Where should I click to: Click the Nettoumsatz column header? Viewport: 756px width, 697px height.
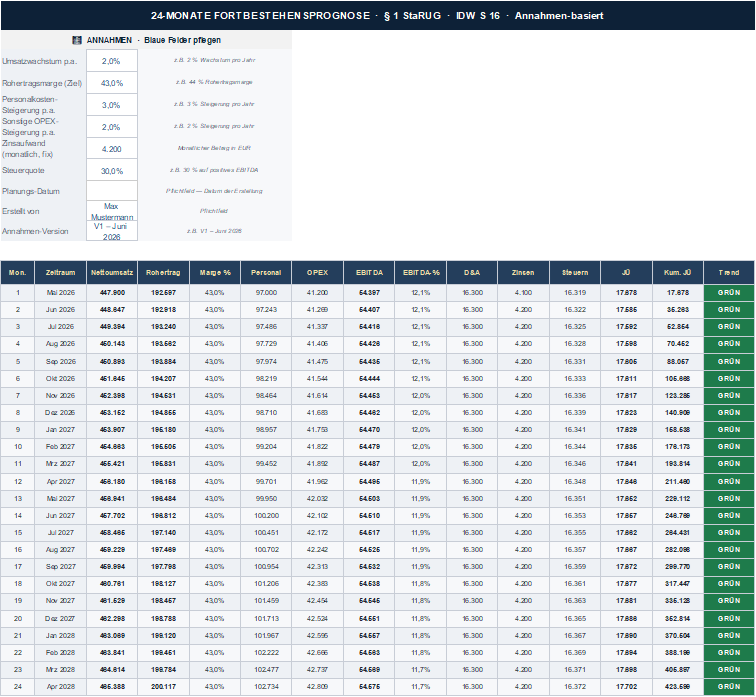click(112, 272)
